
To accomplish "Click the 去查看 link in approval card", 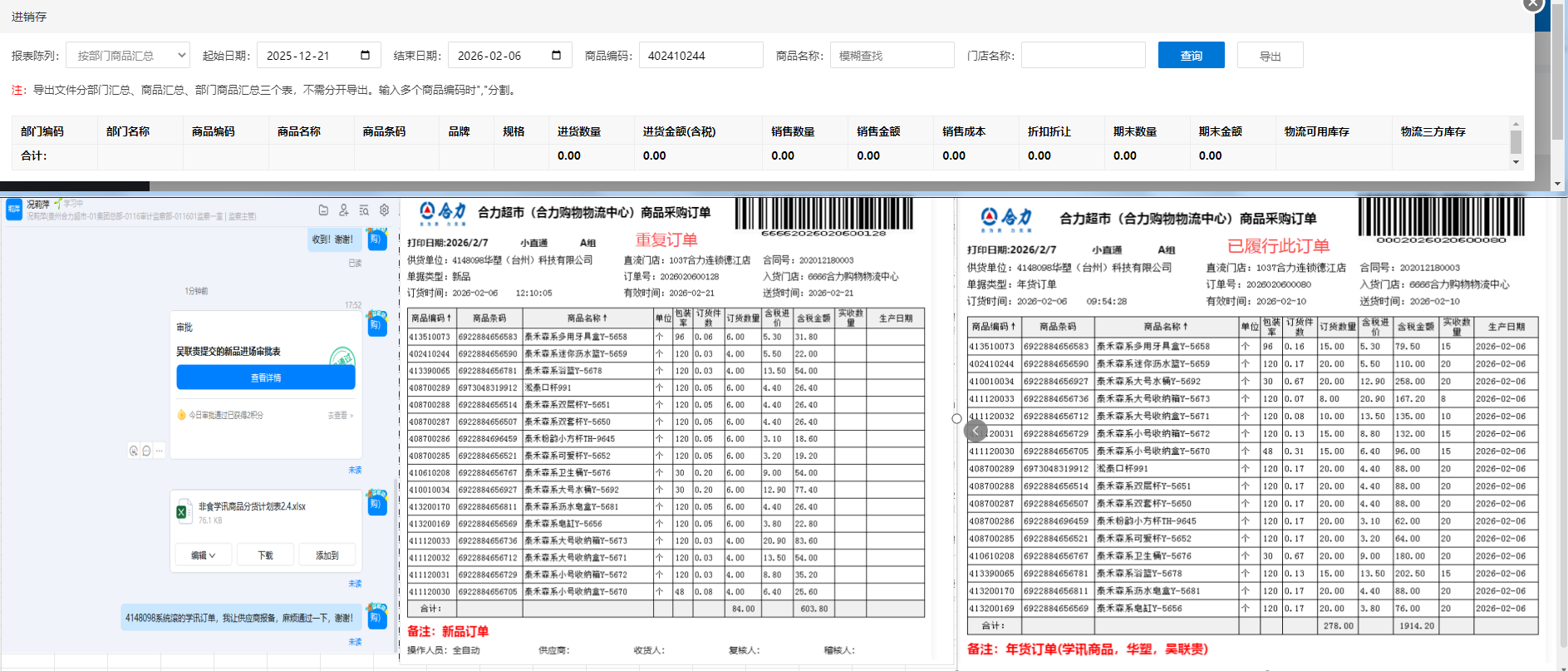I will tap(340, 415).
